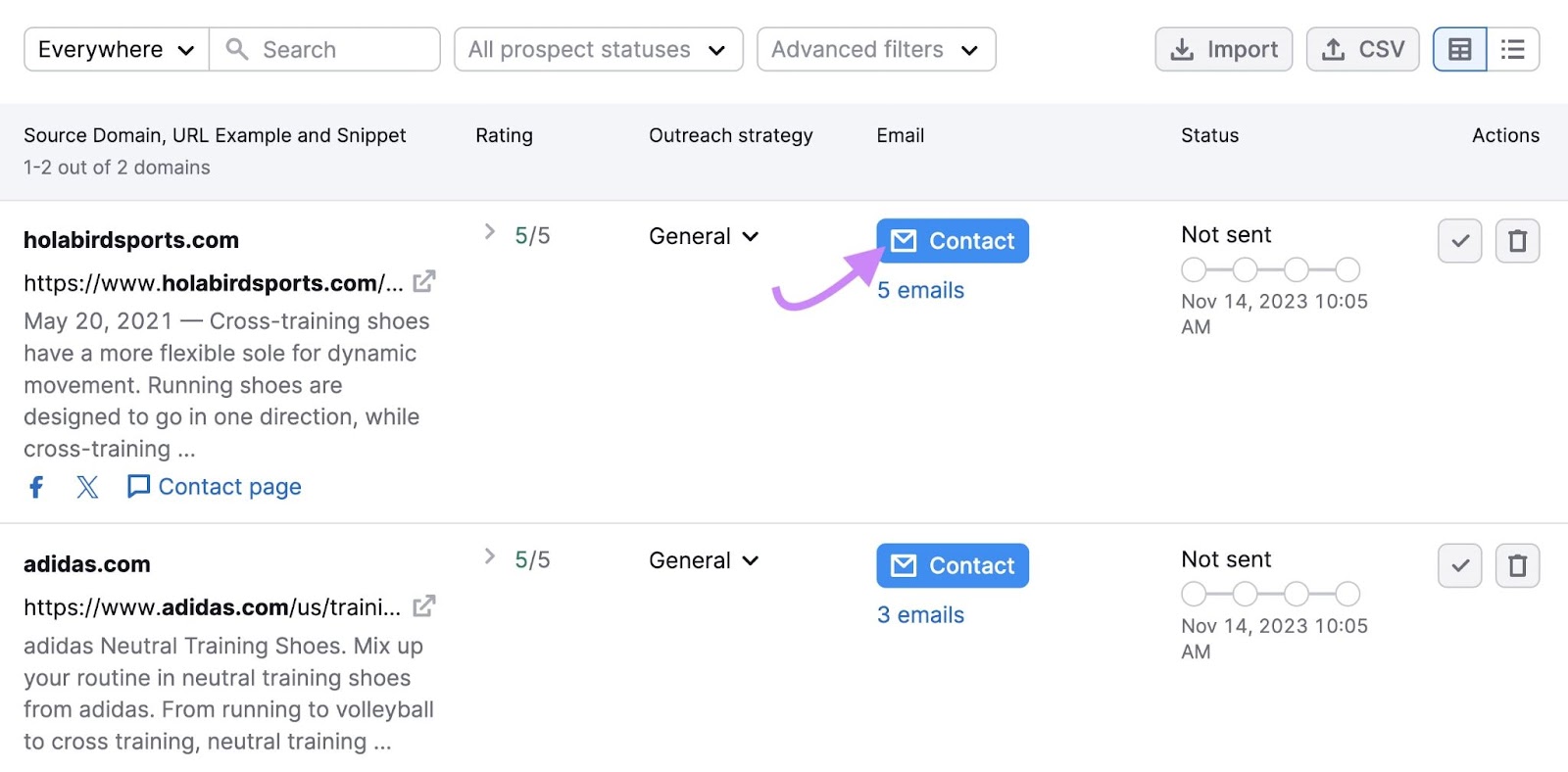The height and width of the screenshot is (772, 1568).
Task: Click the envelope icon in holabirdsports Contact button
Action: [x=904, y=241]
